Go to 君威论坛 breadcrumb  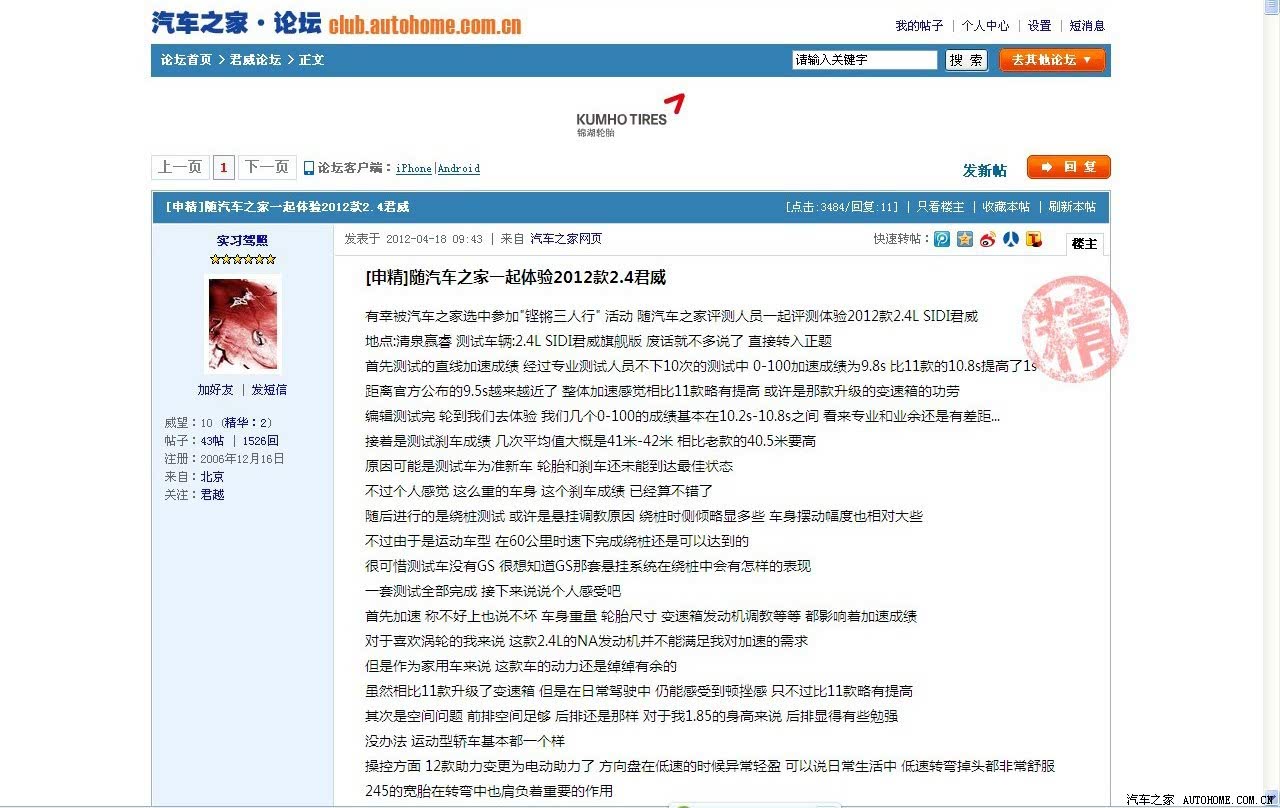point(255,60)
